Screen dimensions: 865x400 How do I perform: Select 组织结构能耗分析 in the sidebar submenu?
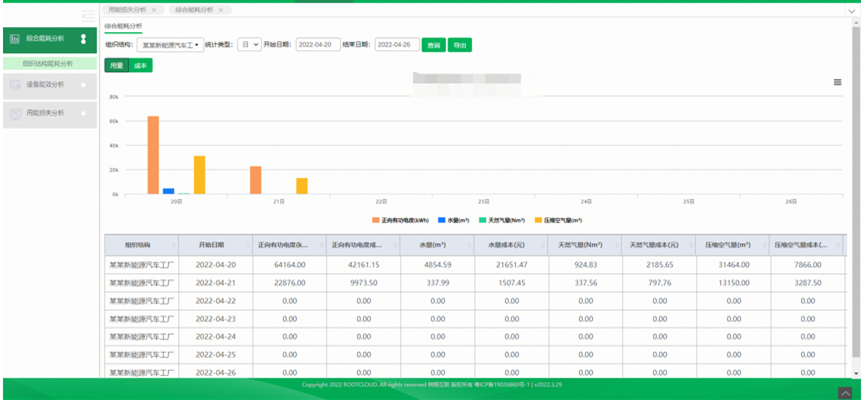point(48,63)
